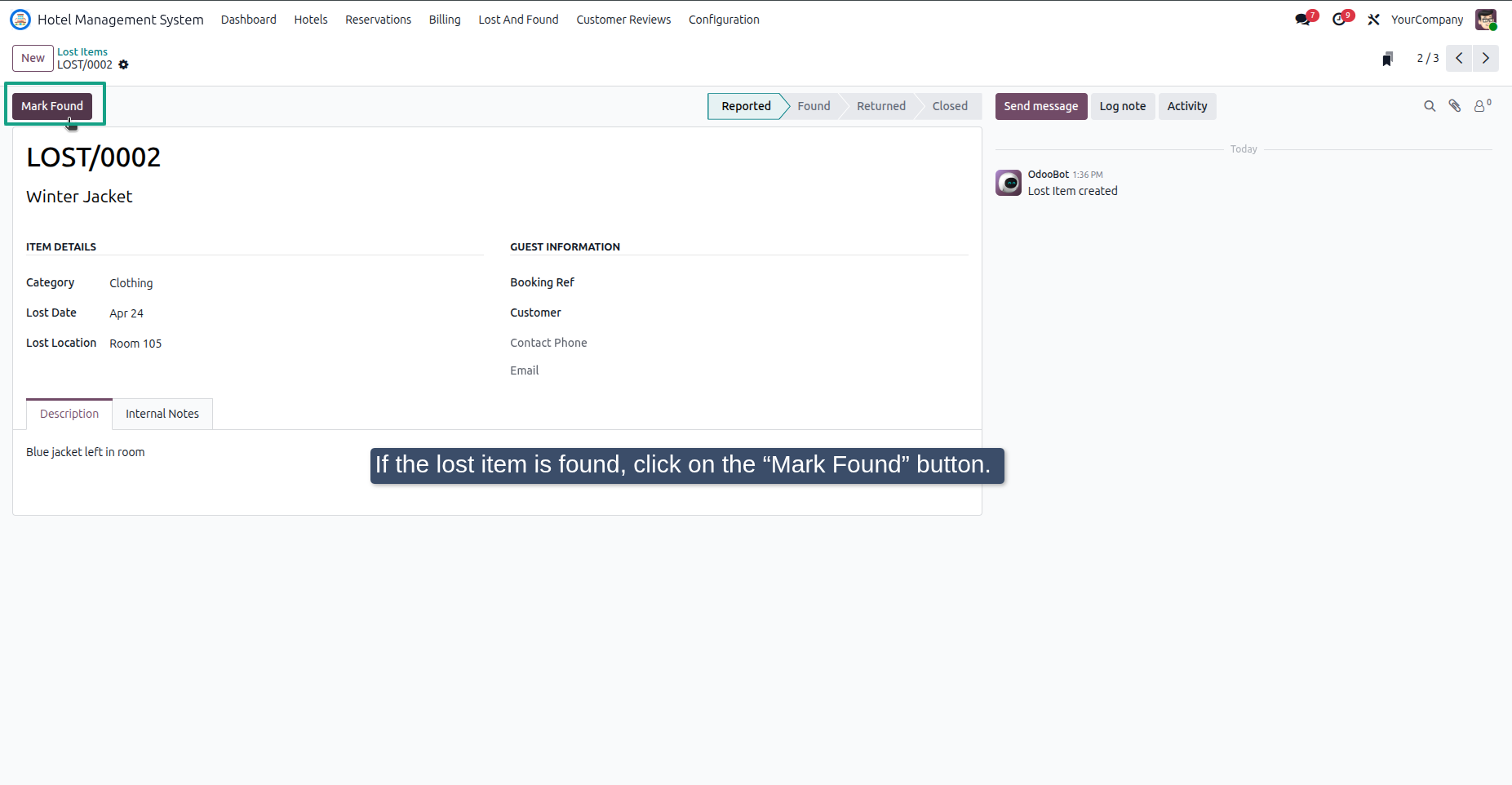Switch to the Internal Notes tab
This screenshot has height=785, width=1512.
(x=162, y=414)
